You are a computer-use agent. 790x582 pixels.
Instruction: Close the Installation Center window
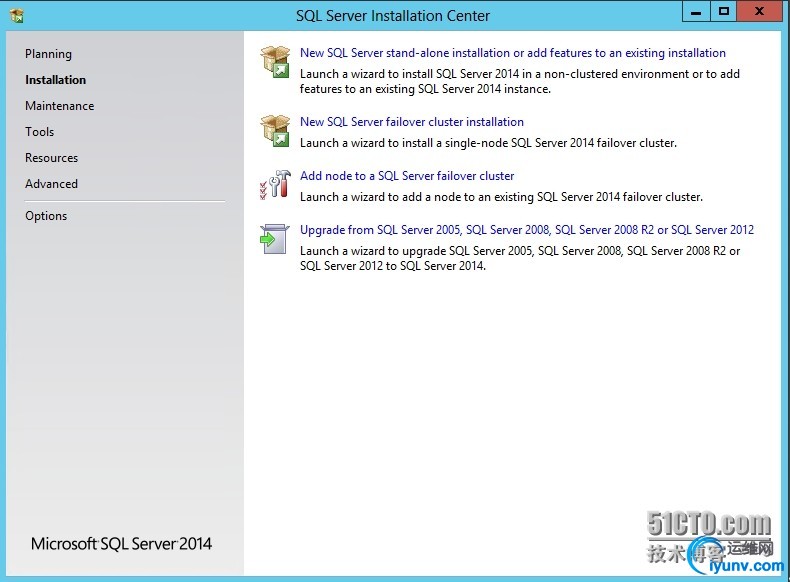(x=760, y=12)
